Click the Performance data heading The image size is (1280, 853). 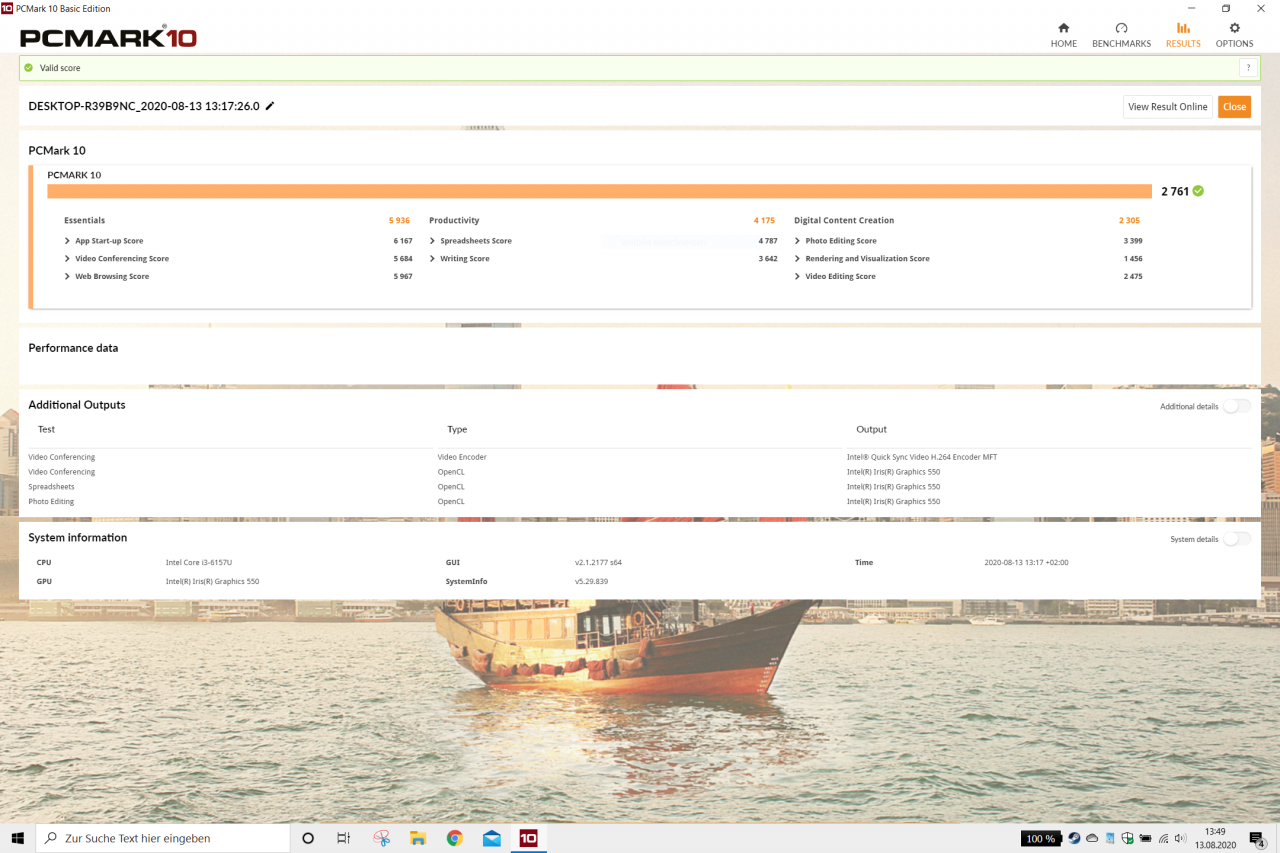(x=73, y=348)
